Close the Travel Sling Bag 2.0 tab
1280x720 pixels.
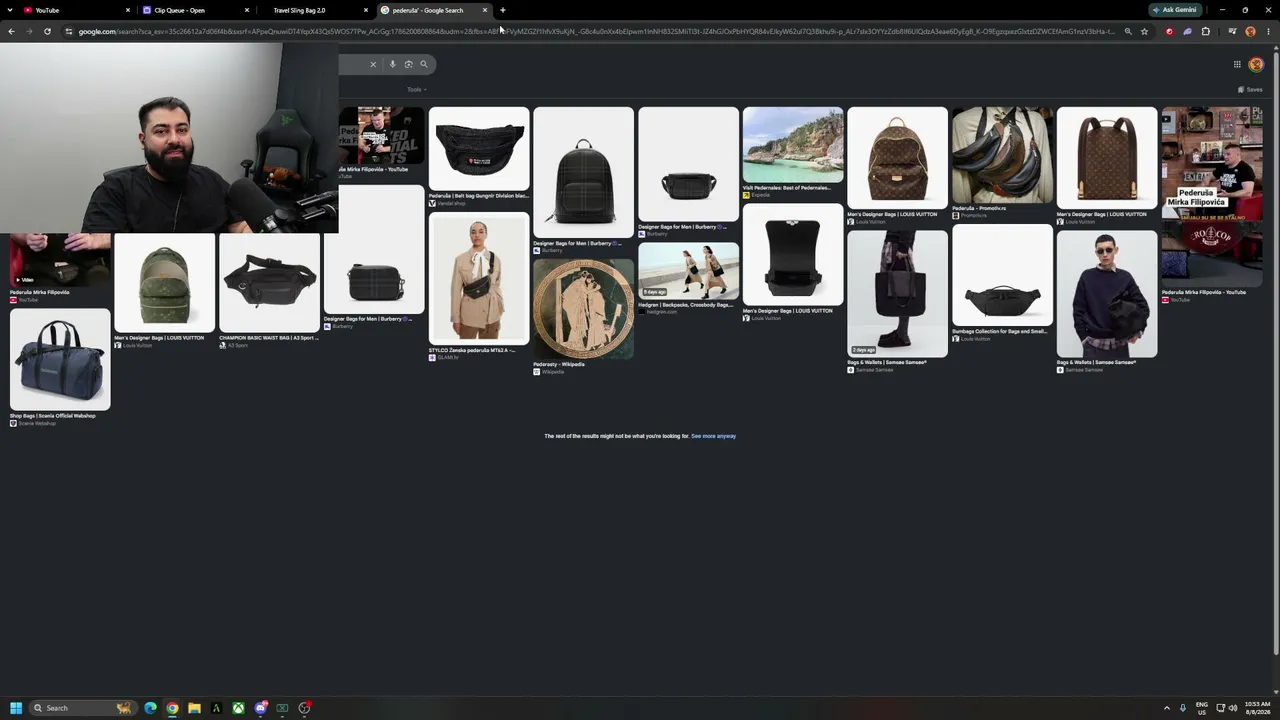pos(366,10)
